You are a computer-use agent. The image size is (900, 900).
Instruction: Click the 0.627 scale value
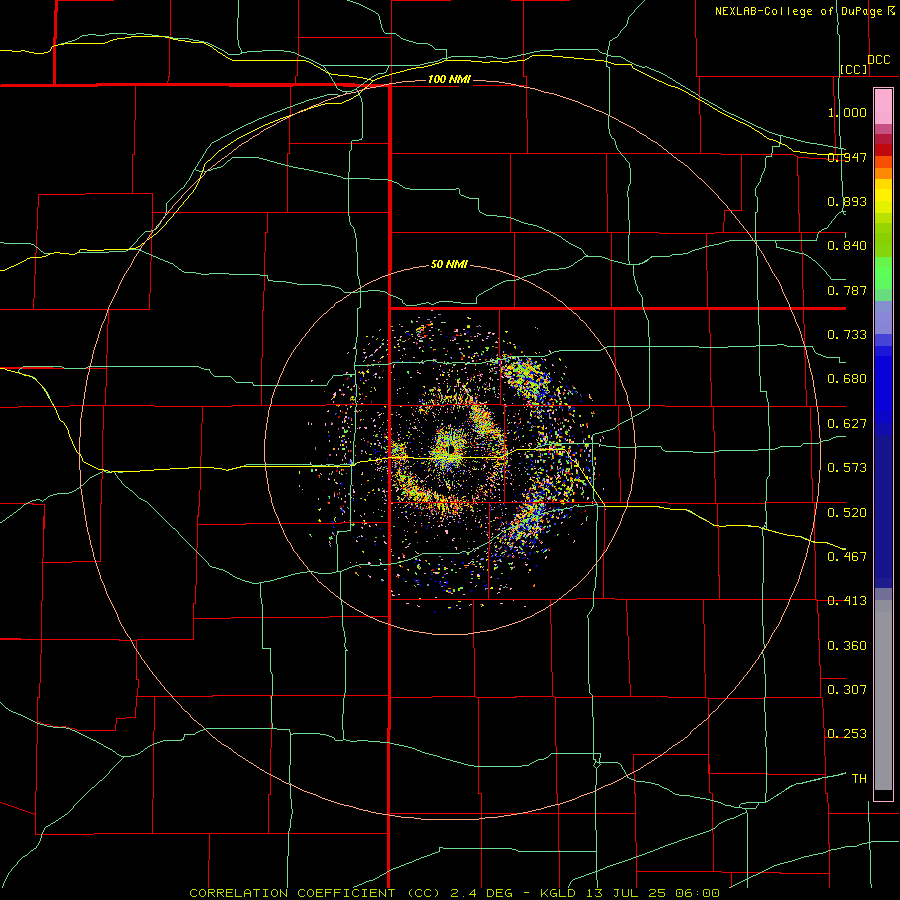pos(847,424)
